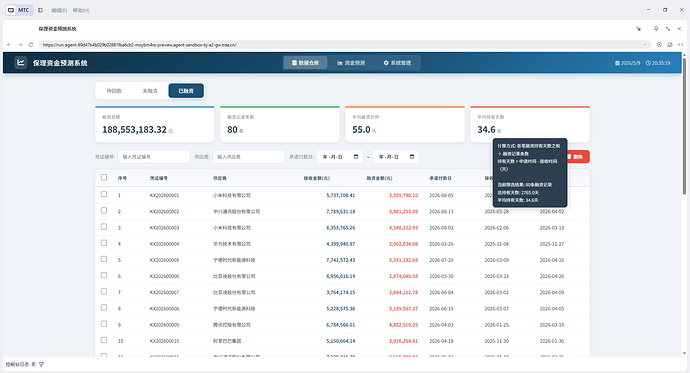The height and width of the screenshot is (373, 690).
Task: Open the 帮助 menu in title bar
Action: pos(81,10)
